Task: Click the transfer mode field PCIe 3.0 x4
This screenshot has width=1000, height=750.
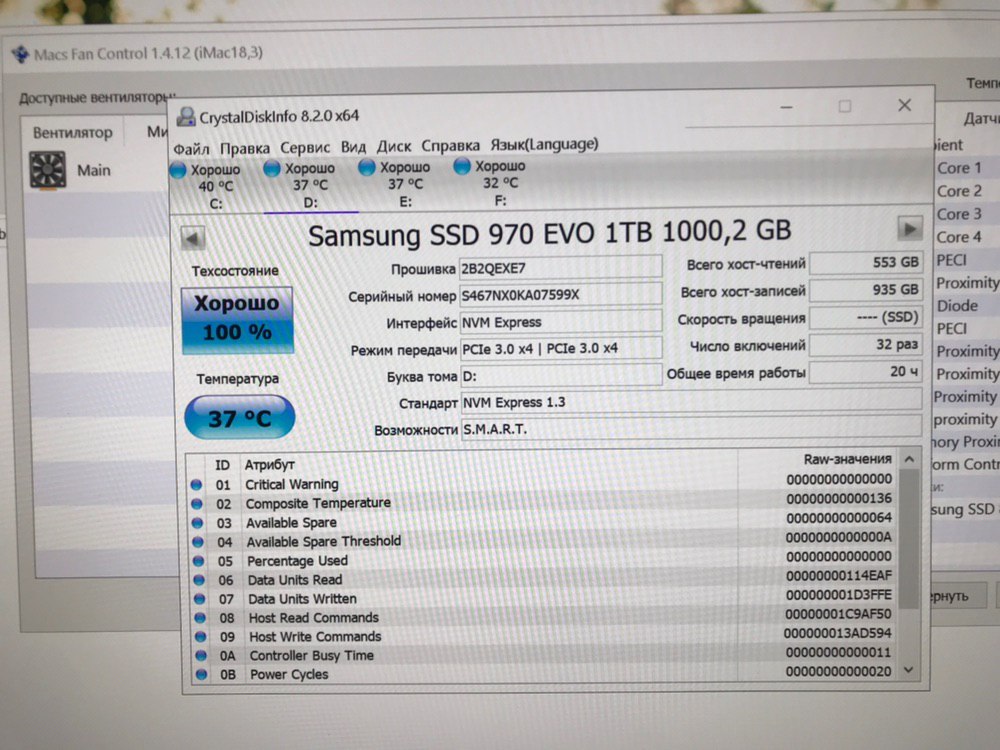Action: click(561, 349)
